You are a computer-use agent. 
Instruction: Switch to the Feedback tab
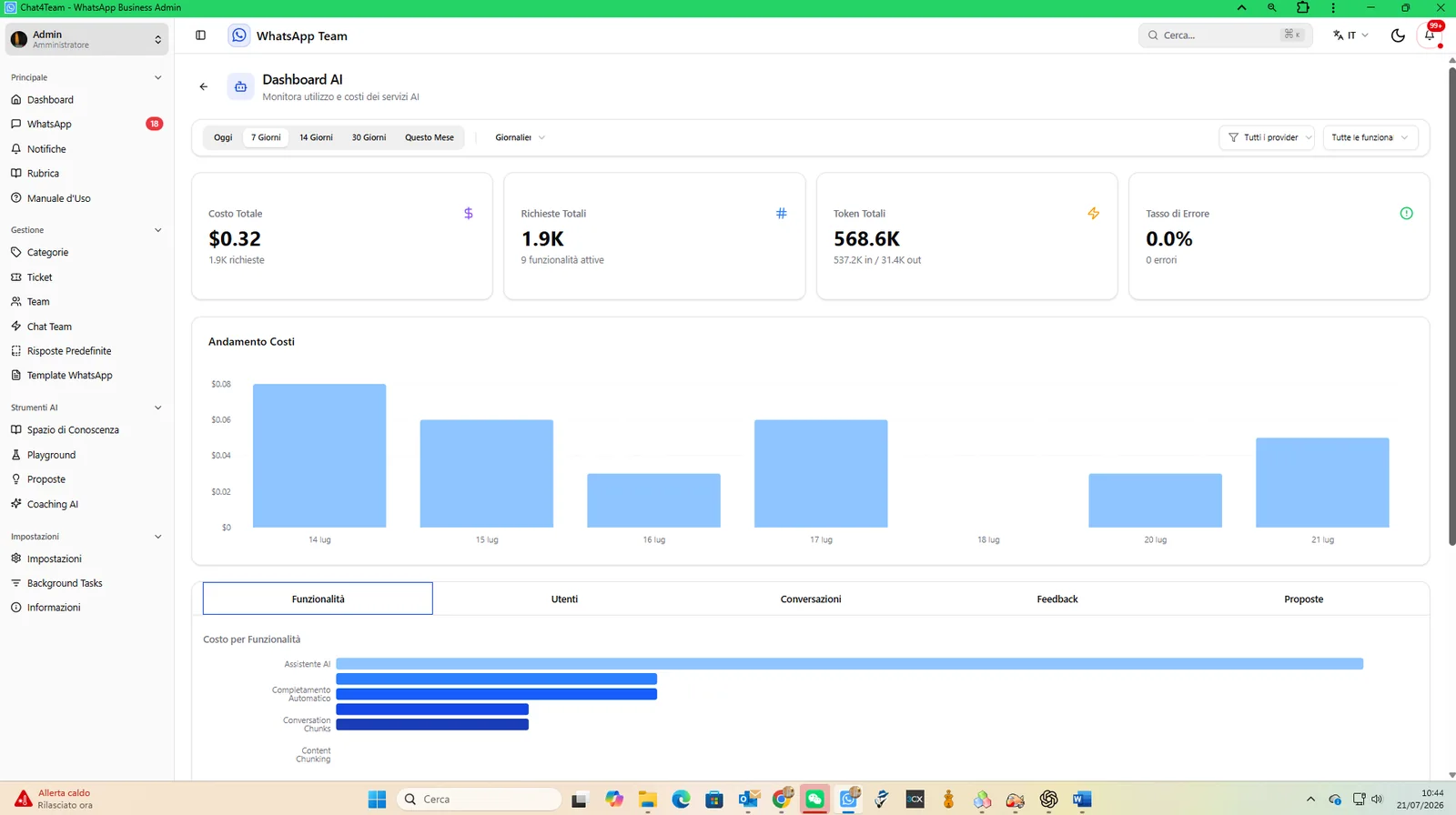pyautogui.click(x=1057, y=599)
